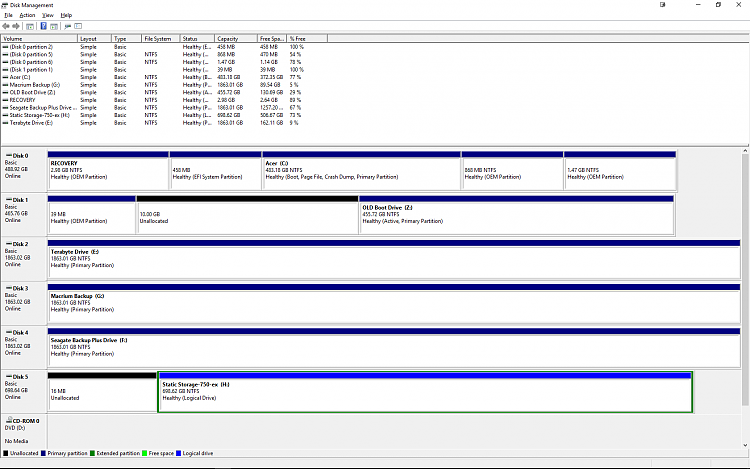
Task: Click the Show/Hide Action Pane toolbar icon
Action: coord(55,26)
